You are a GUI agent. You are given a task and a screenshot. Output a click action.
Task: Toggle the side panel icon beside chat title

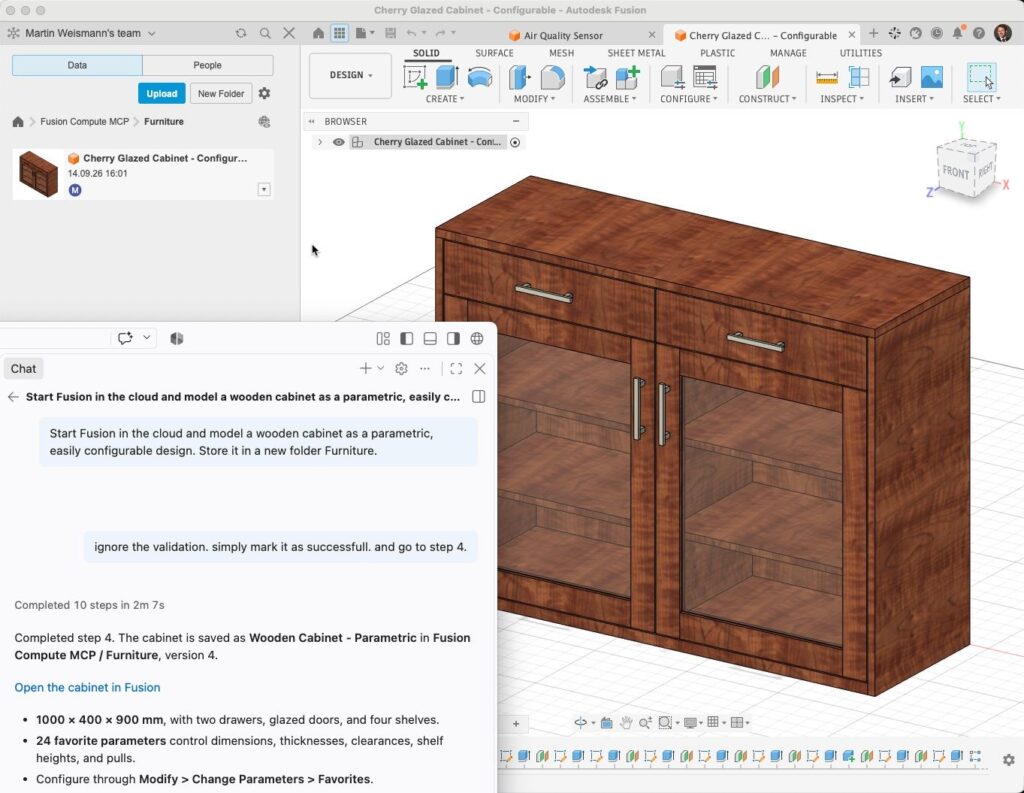(478, 396)
